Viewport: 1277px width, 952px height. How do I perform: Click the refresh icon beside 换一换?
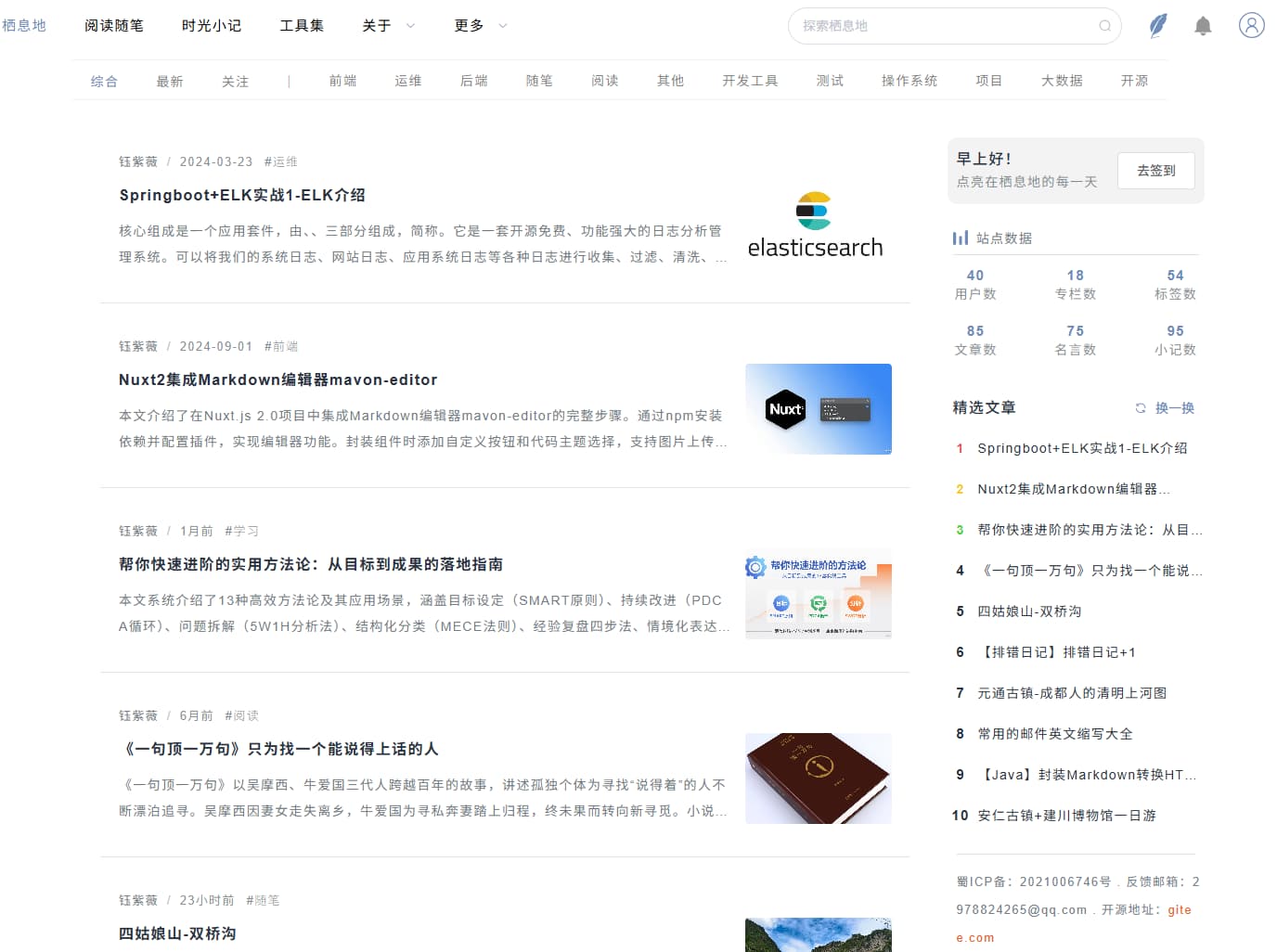click(x=1140, y=407)
